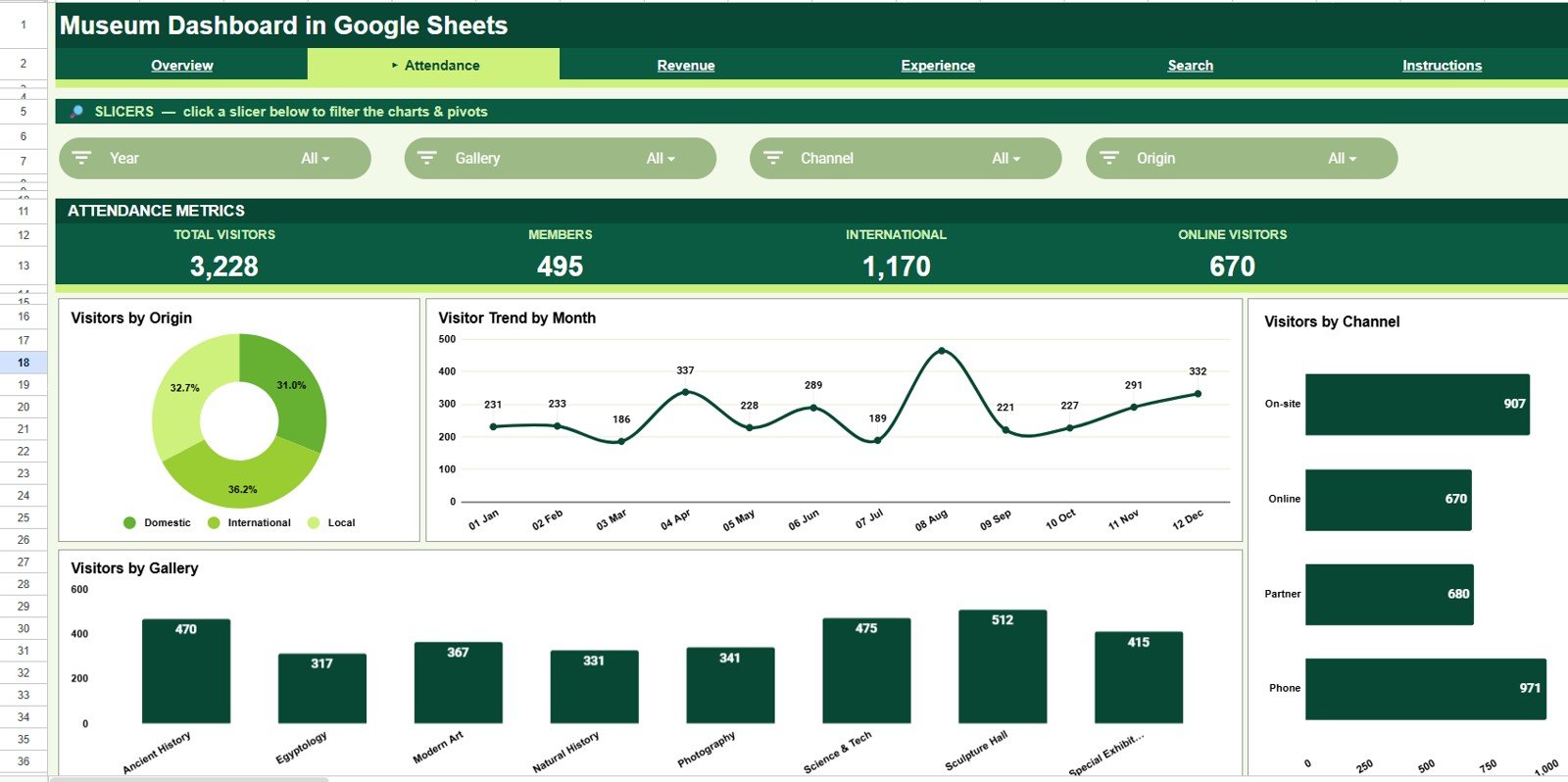Click the Domestic legend color dot
The height and width of the screenshot is (782, 1568).
point(129,522)
